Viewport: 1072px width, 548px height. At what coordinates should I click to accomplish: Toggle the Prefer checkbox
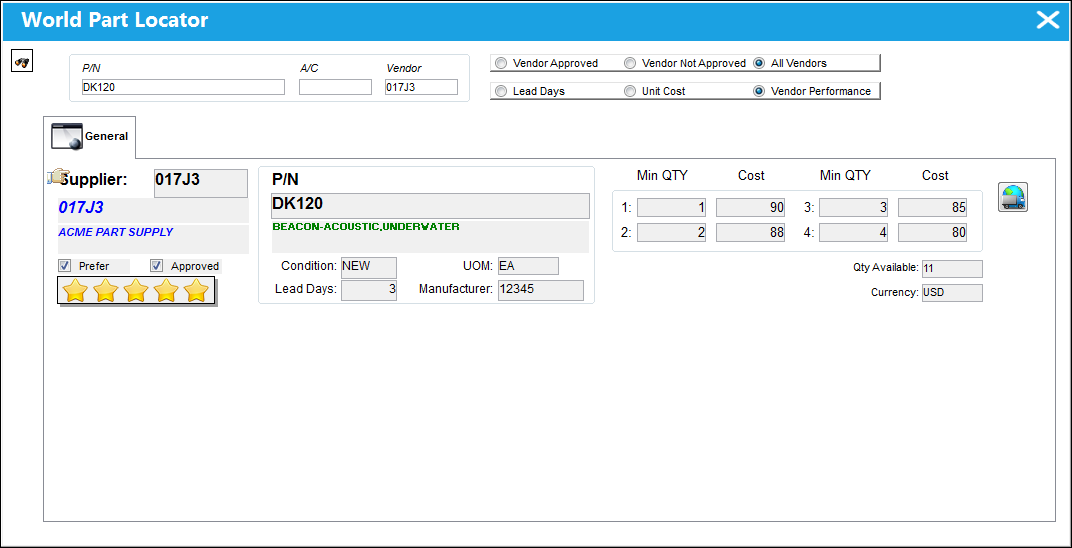[x=65, y=266]
